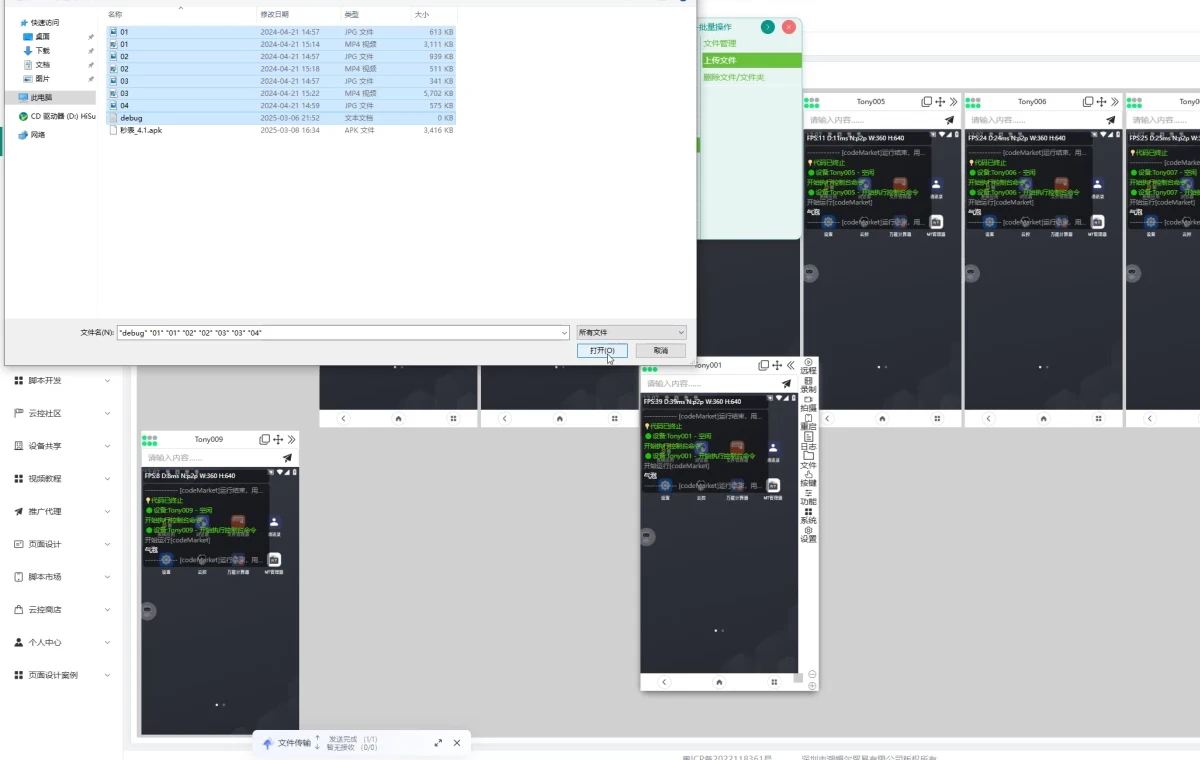Select the debug text file in the list
Image resolution: width=1200 pixels, height=760 pixels.
[x=130, y=118]
